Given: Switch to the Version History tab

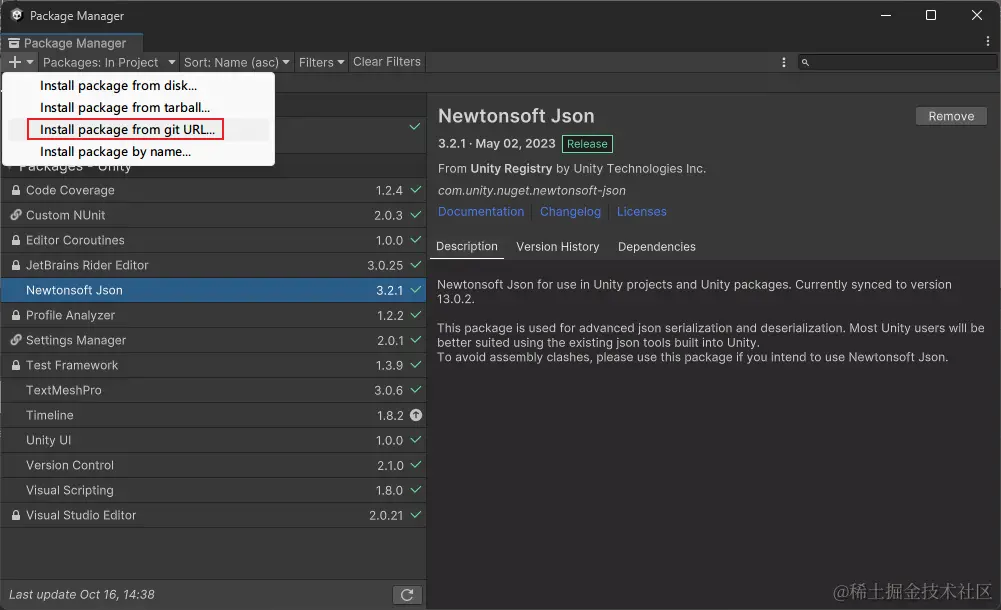Looking at the screenshot, I should click(x=557, y=246).
